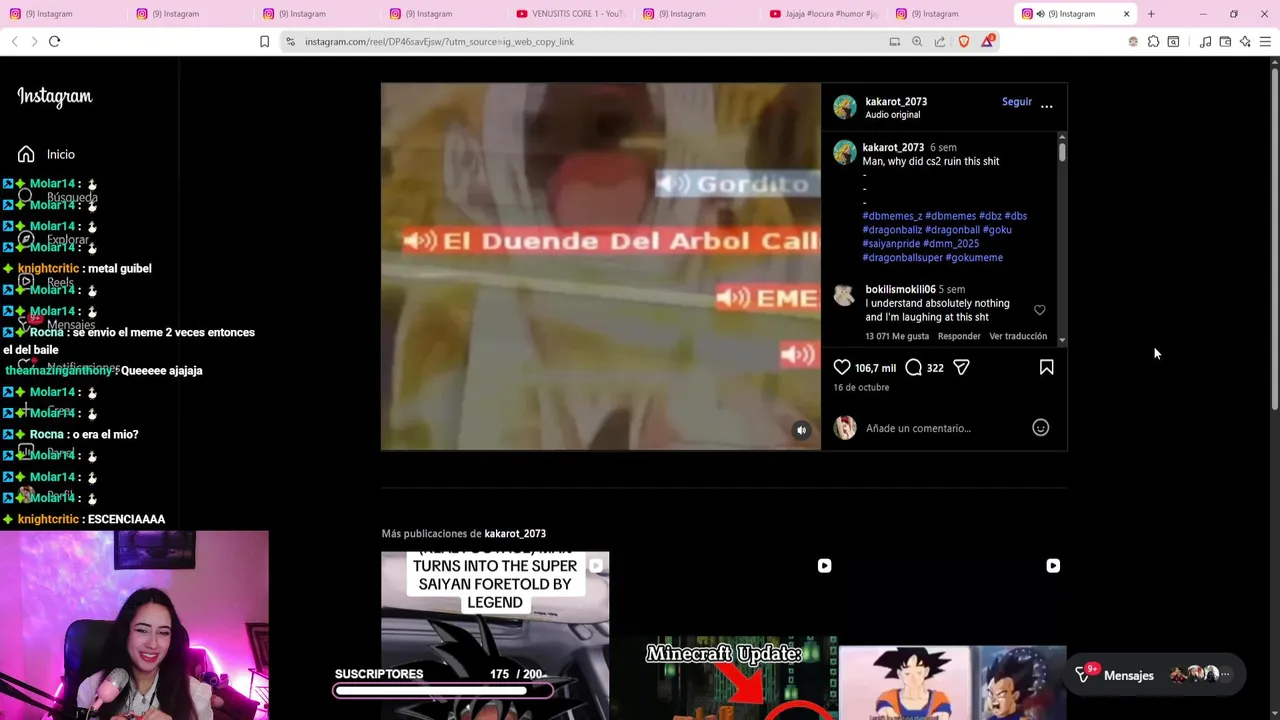Click 13 071 Me gusta on the comment
This screenshot has width=1280, height=720.
point(897,336)
